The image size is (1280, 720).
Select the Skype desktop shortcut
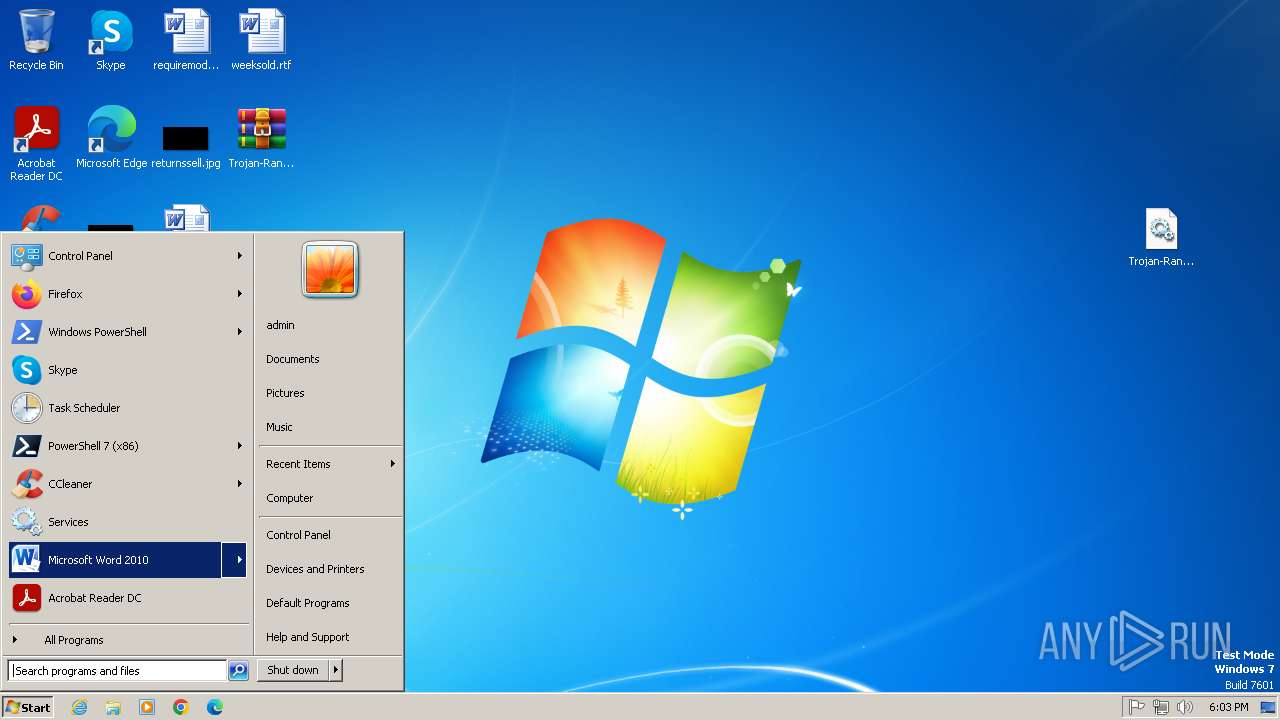click(x=111, y=40)
